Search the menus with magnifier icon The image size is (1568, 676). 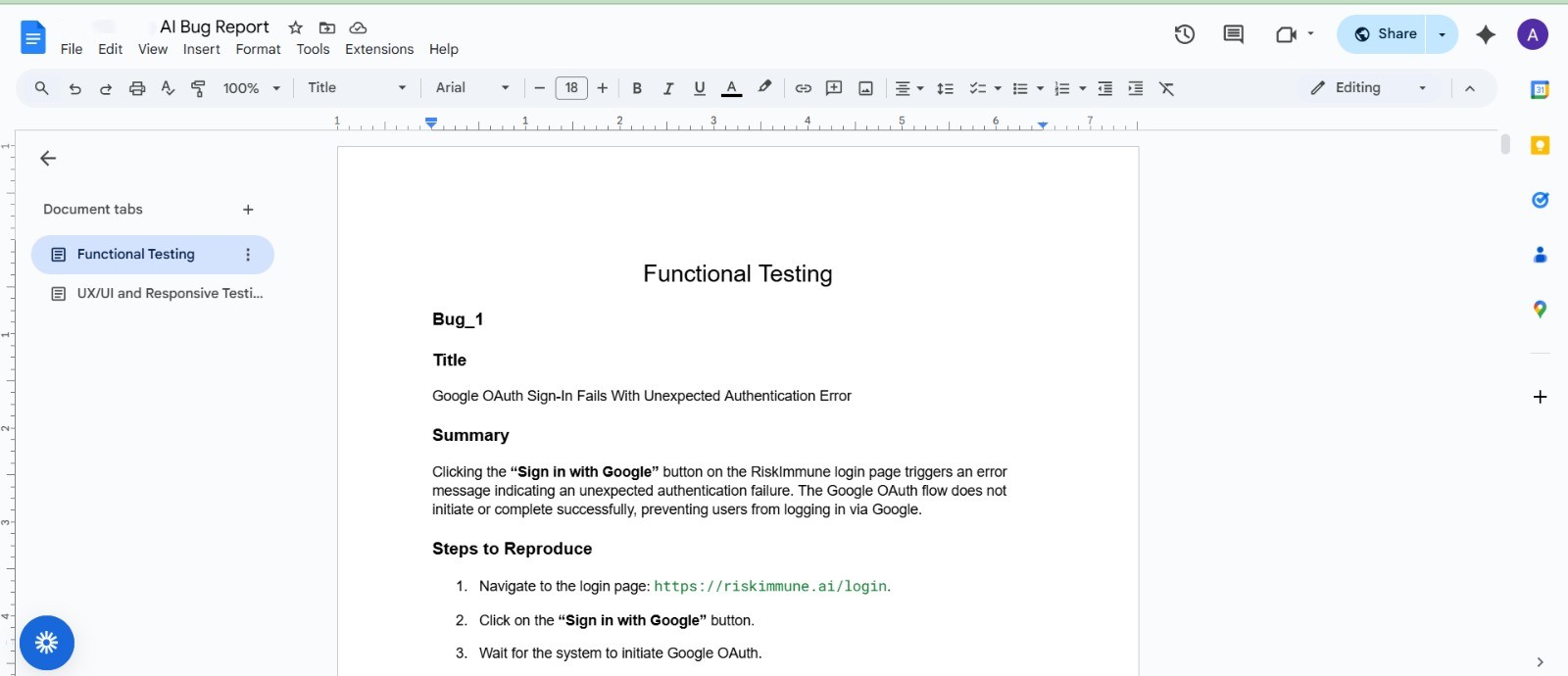click(x=41, y=88)
